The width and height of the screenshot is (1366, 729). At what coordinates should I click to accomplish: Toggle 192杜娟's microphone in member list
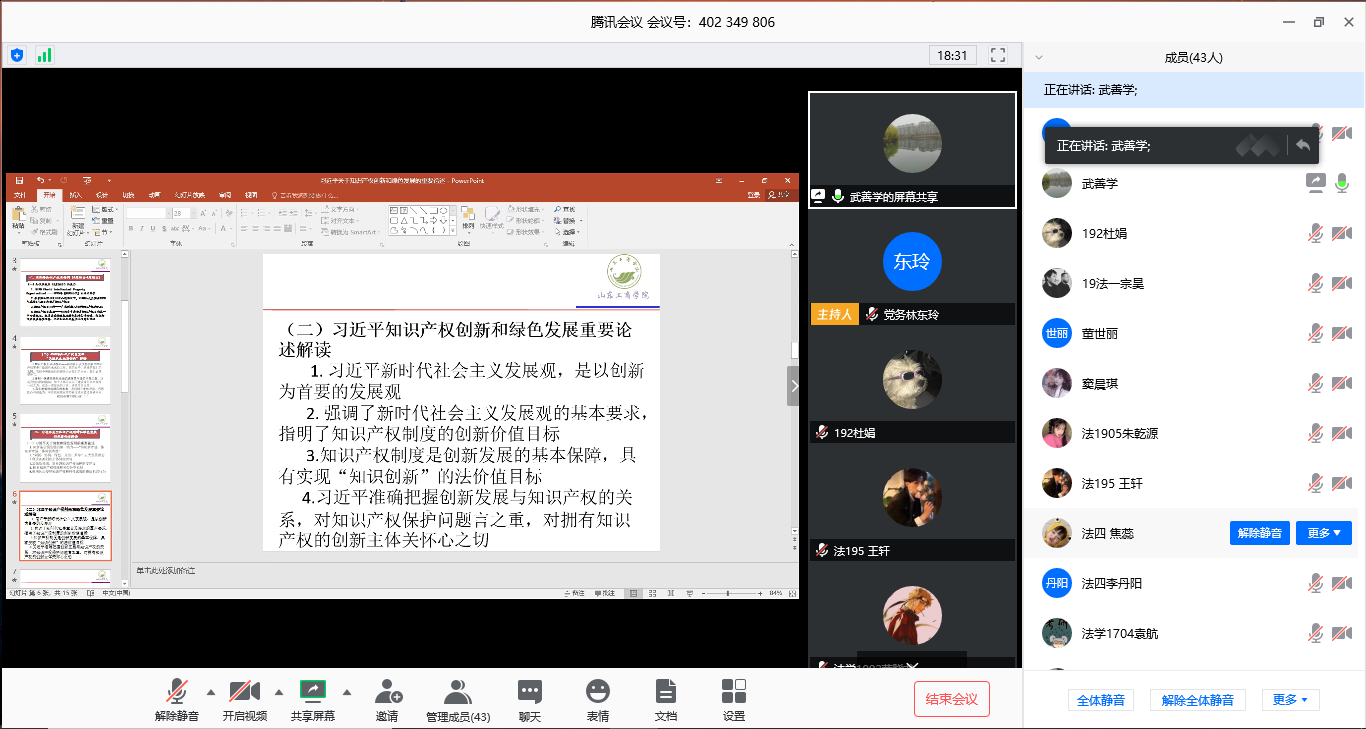[x=1317, y=233]
